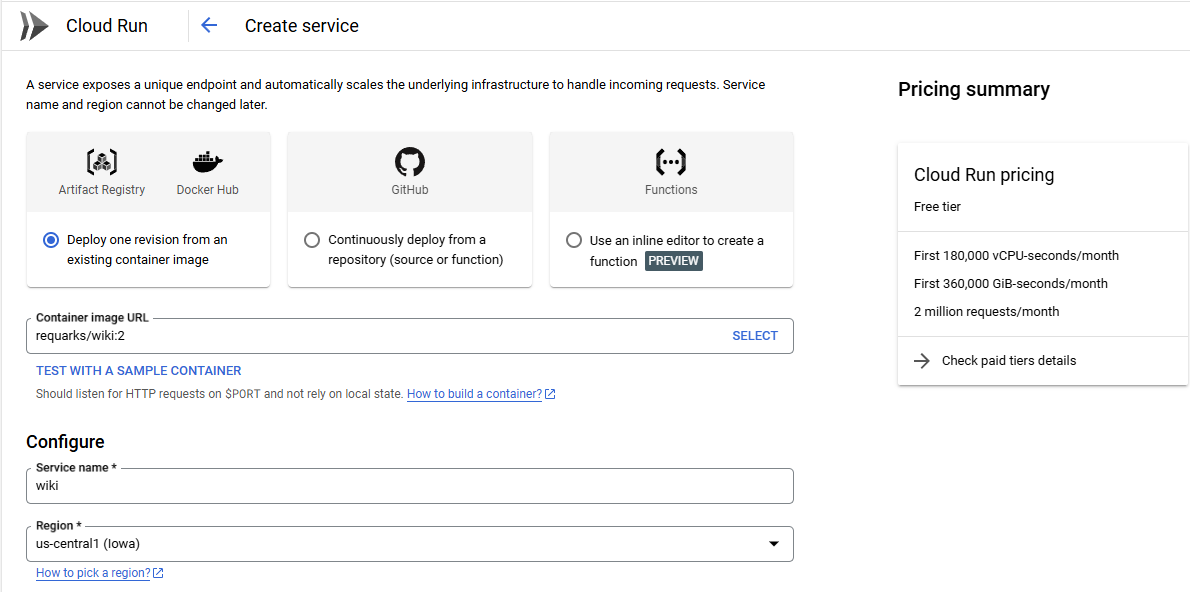Open the Region dropdown

(400, 544)
